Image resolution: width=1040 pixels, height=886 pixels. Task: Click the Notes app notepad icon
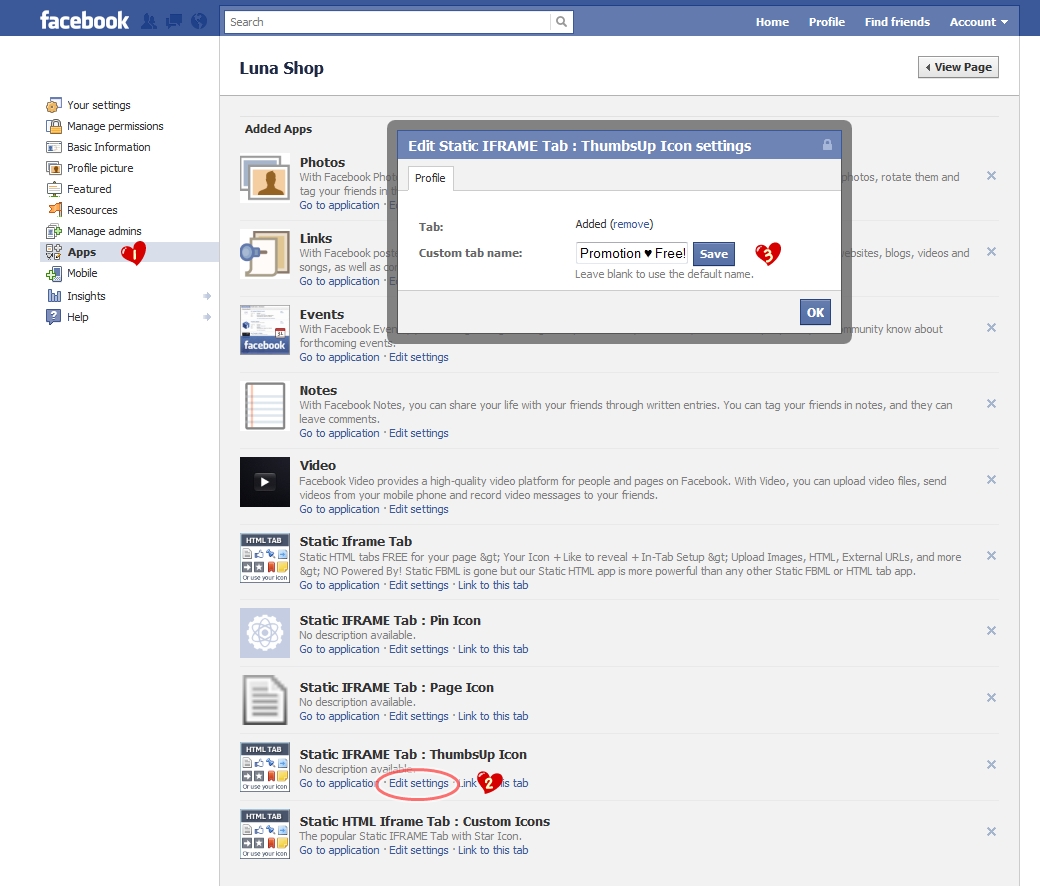[265, 406]
